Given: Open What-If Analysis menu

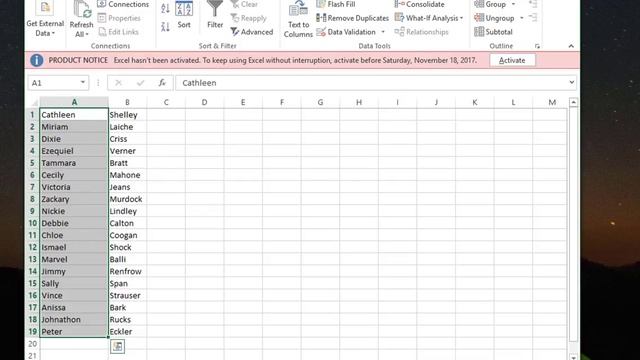Looking at the screenshot, I should [x=429, y=18].
